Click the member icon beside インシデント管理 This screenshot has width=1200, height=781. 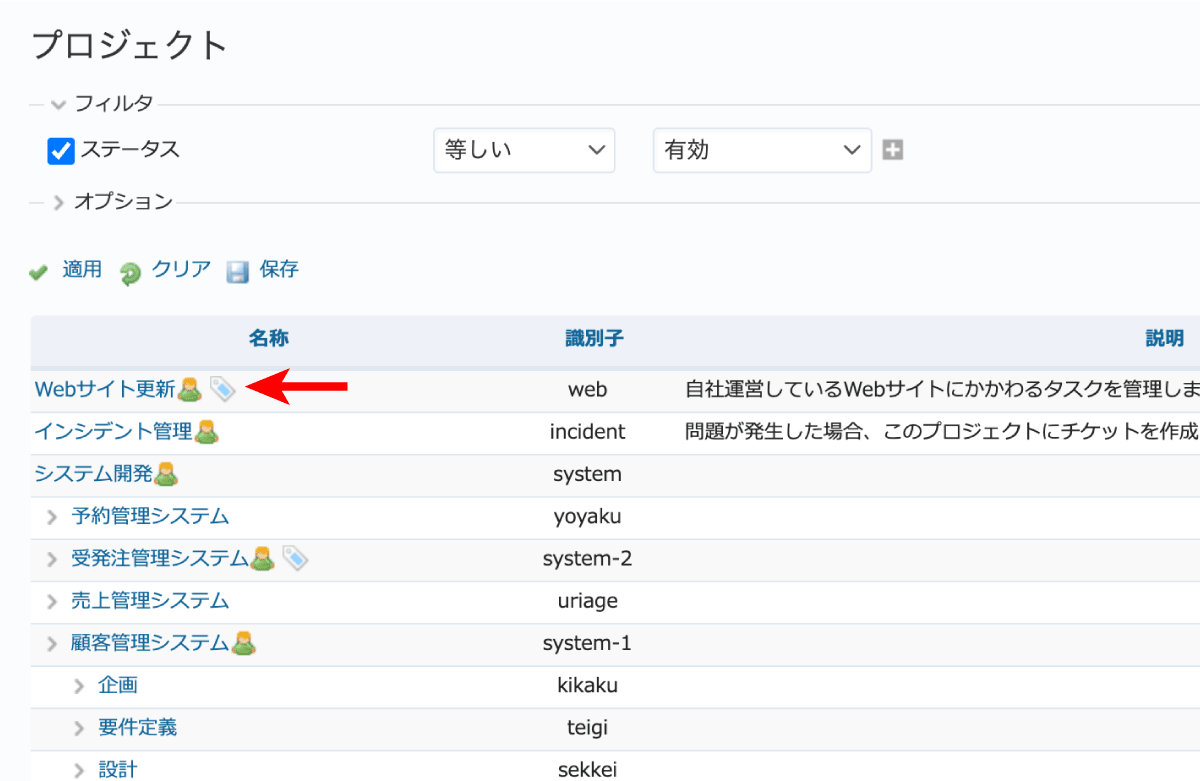click(x=206, y=432)
